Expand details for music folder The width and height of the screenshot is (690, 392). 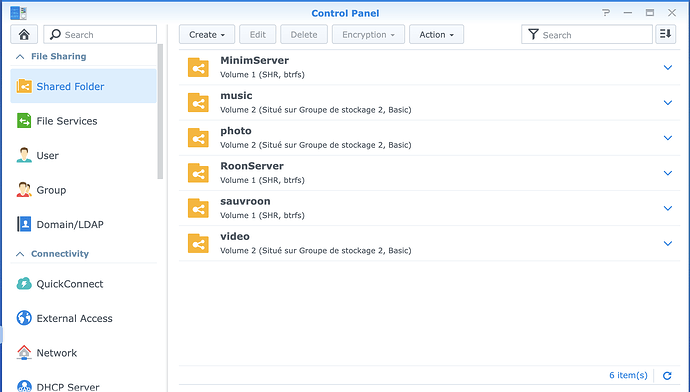coord(668,103)
